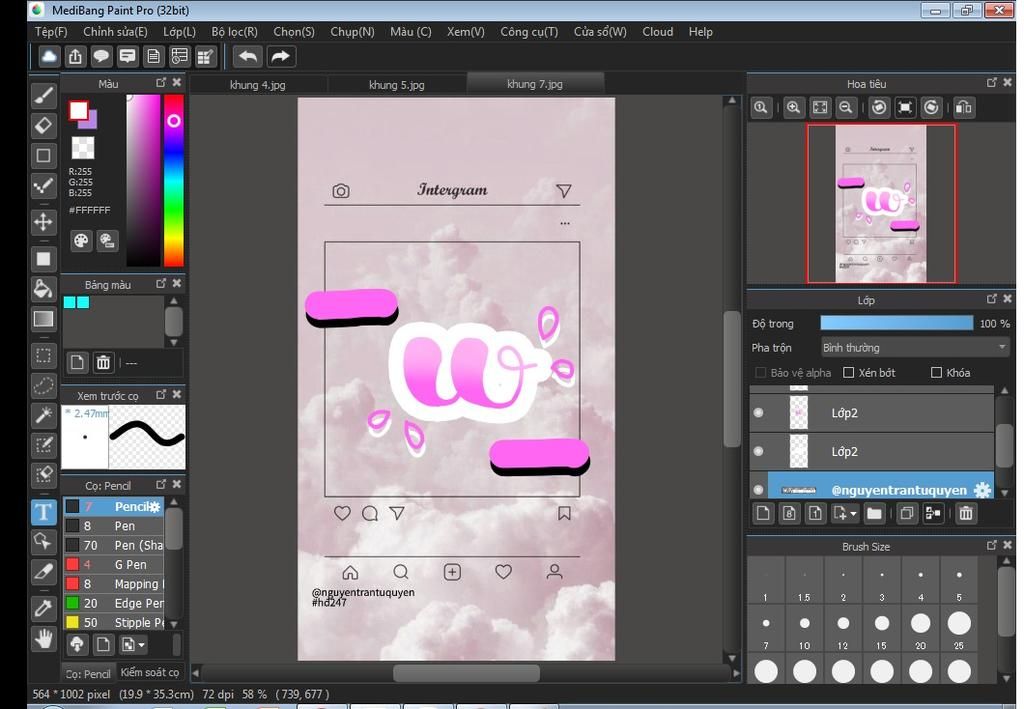Select the Eraser tool
This screenshot has width=1024, height=709.
[43, 125]
